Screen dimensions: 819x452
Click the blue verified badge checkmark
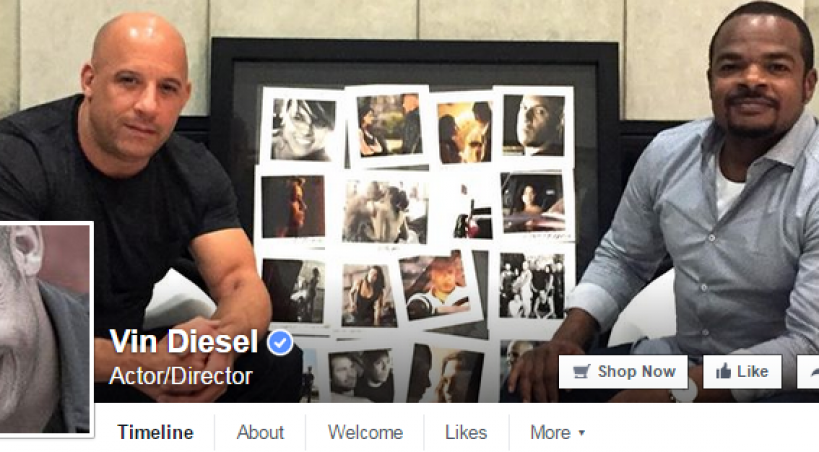(280, 343)
